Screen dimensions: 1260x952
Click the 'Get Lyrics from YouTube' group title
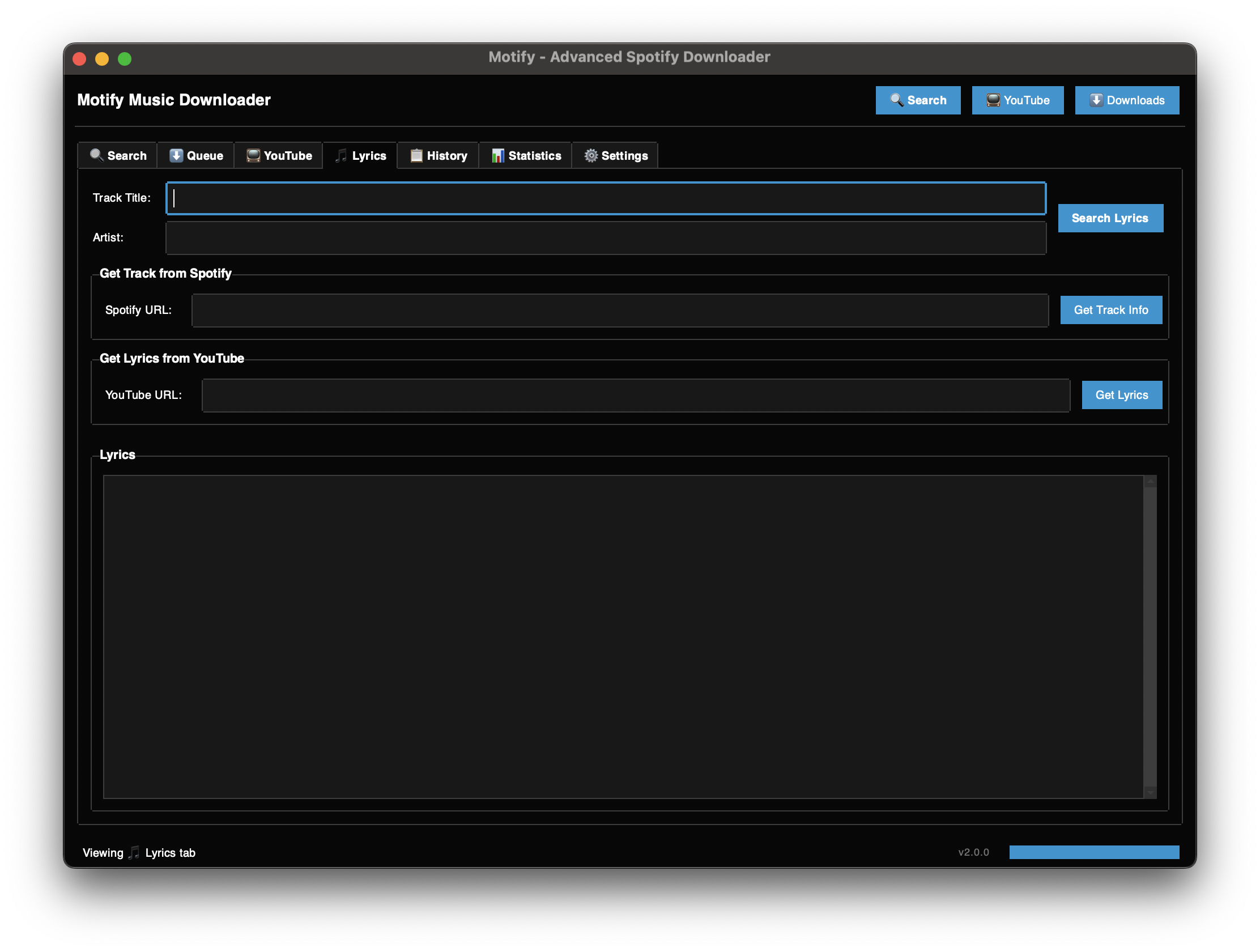172,358
